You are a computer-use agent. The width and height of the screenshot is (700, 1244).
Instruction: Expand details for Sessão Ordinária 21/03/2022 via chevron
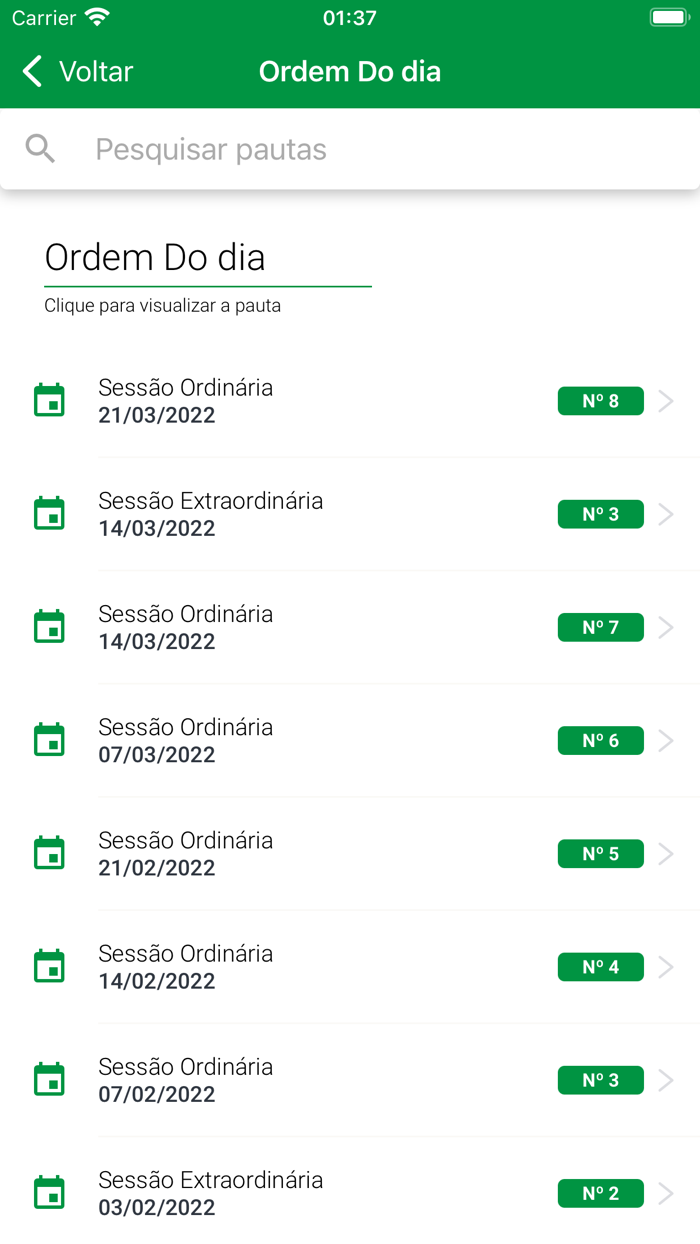coord(666,400)
